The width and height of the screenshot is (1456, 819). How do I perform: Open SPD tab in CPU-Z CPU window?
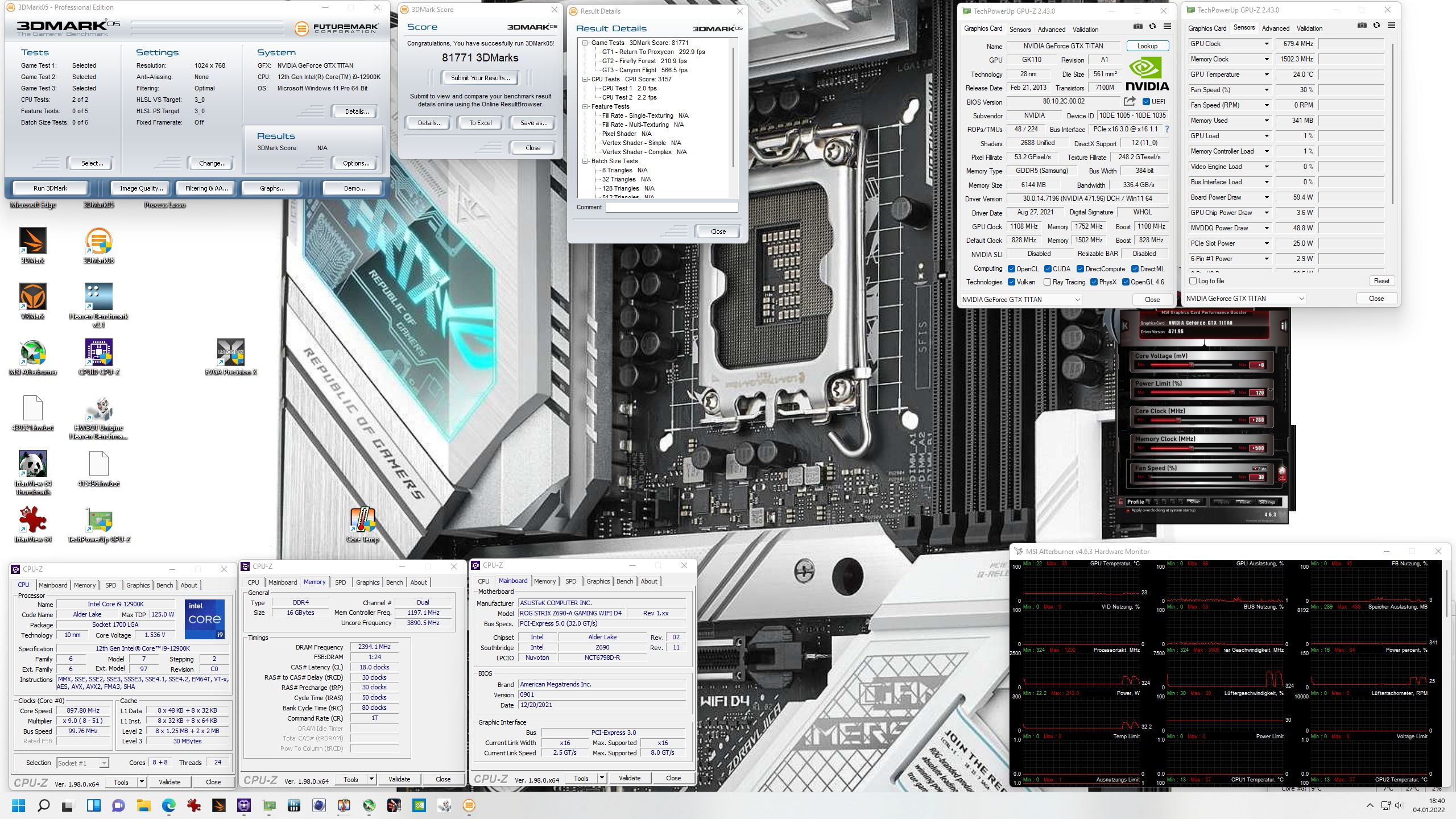pyautogui.click(x=111, y=585)
